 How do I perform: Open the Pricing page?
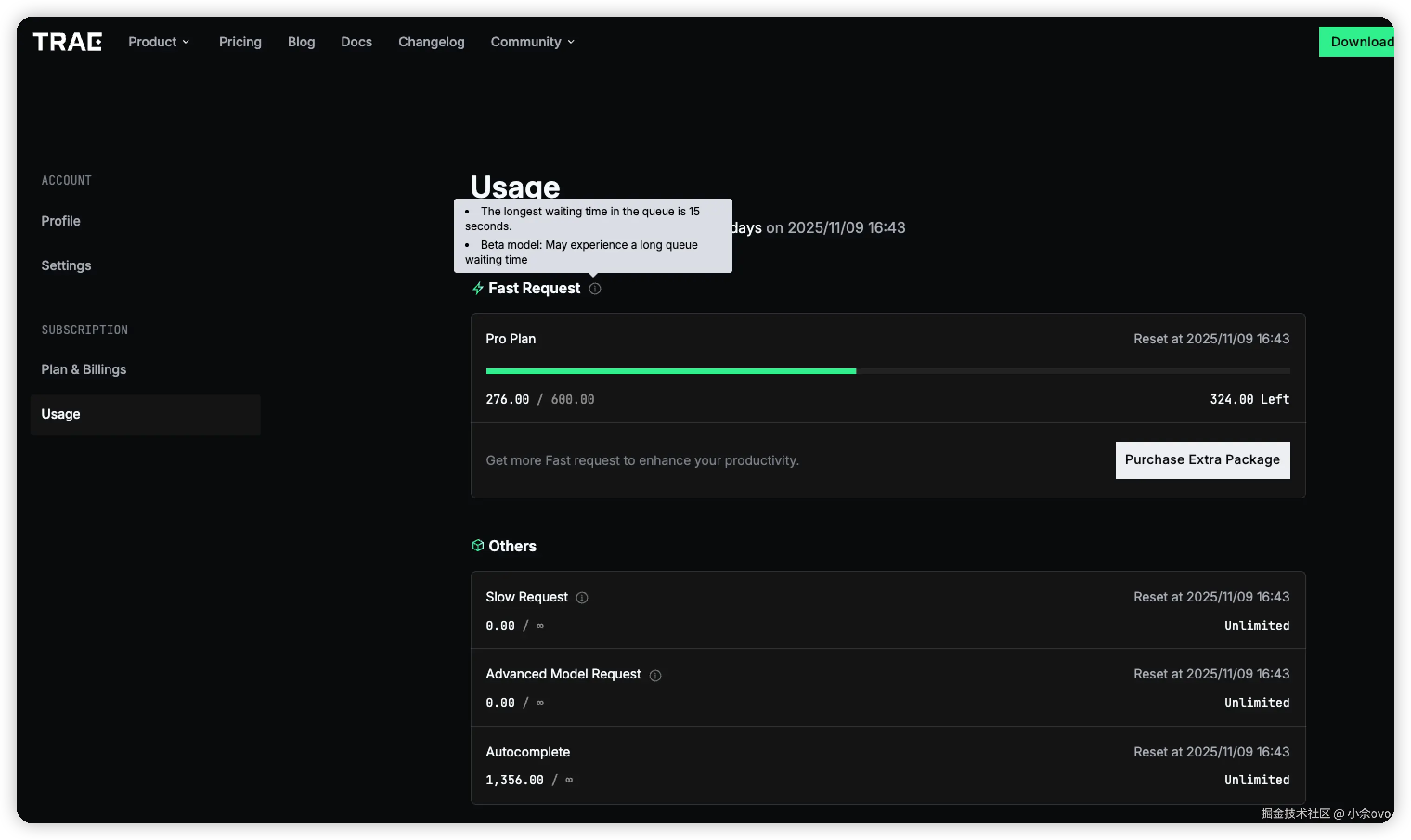[x=240, y=42]
